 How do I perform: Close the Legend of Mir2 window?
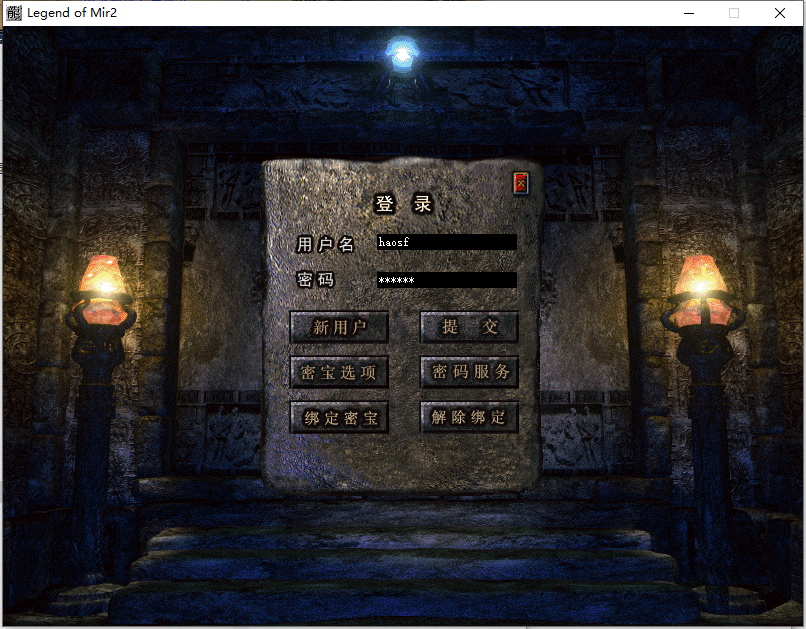pyautogui.click(x=780, y=13)
